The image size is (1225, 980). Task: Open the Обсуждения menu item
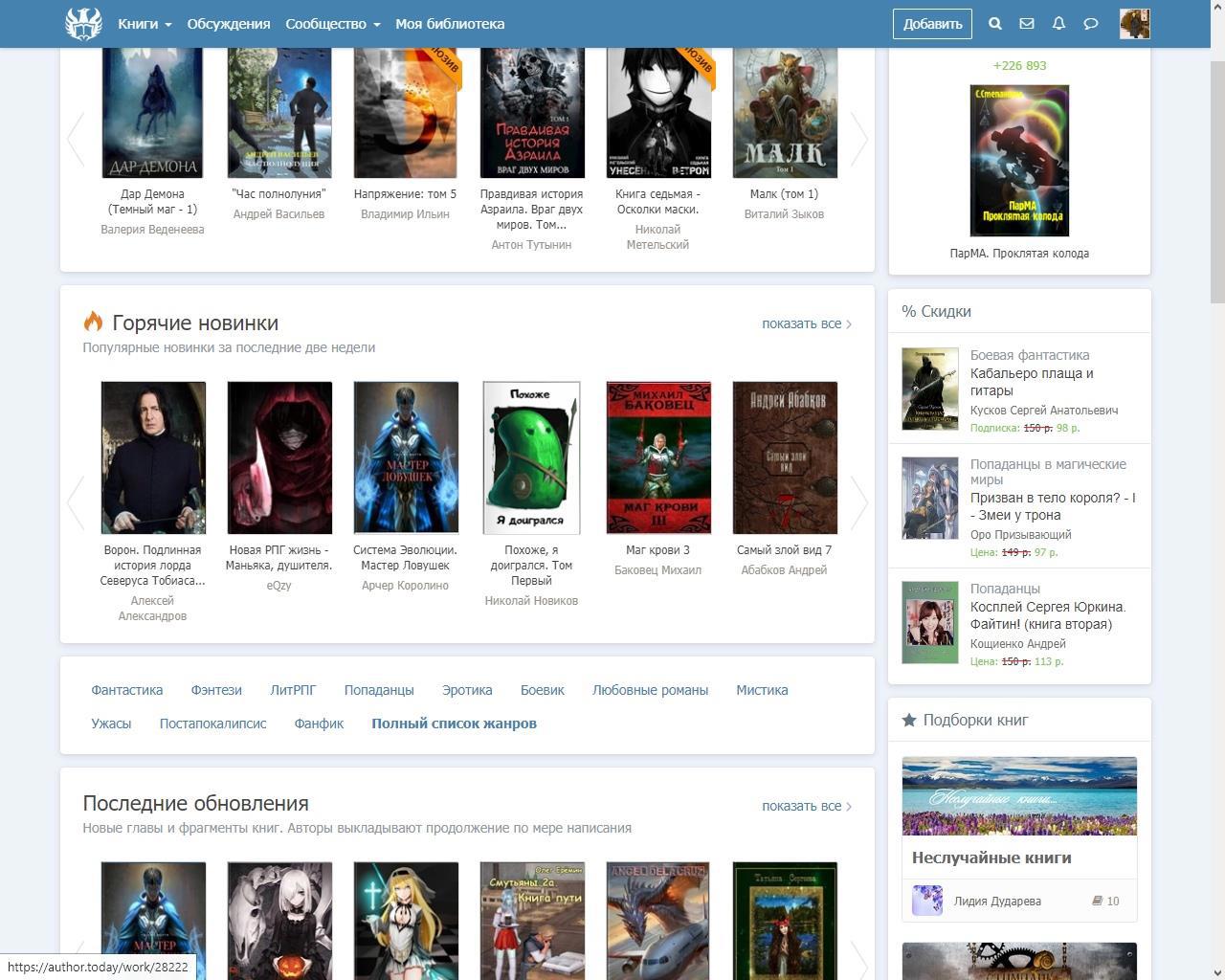point(229,24)
